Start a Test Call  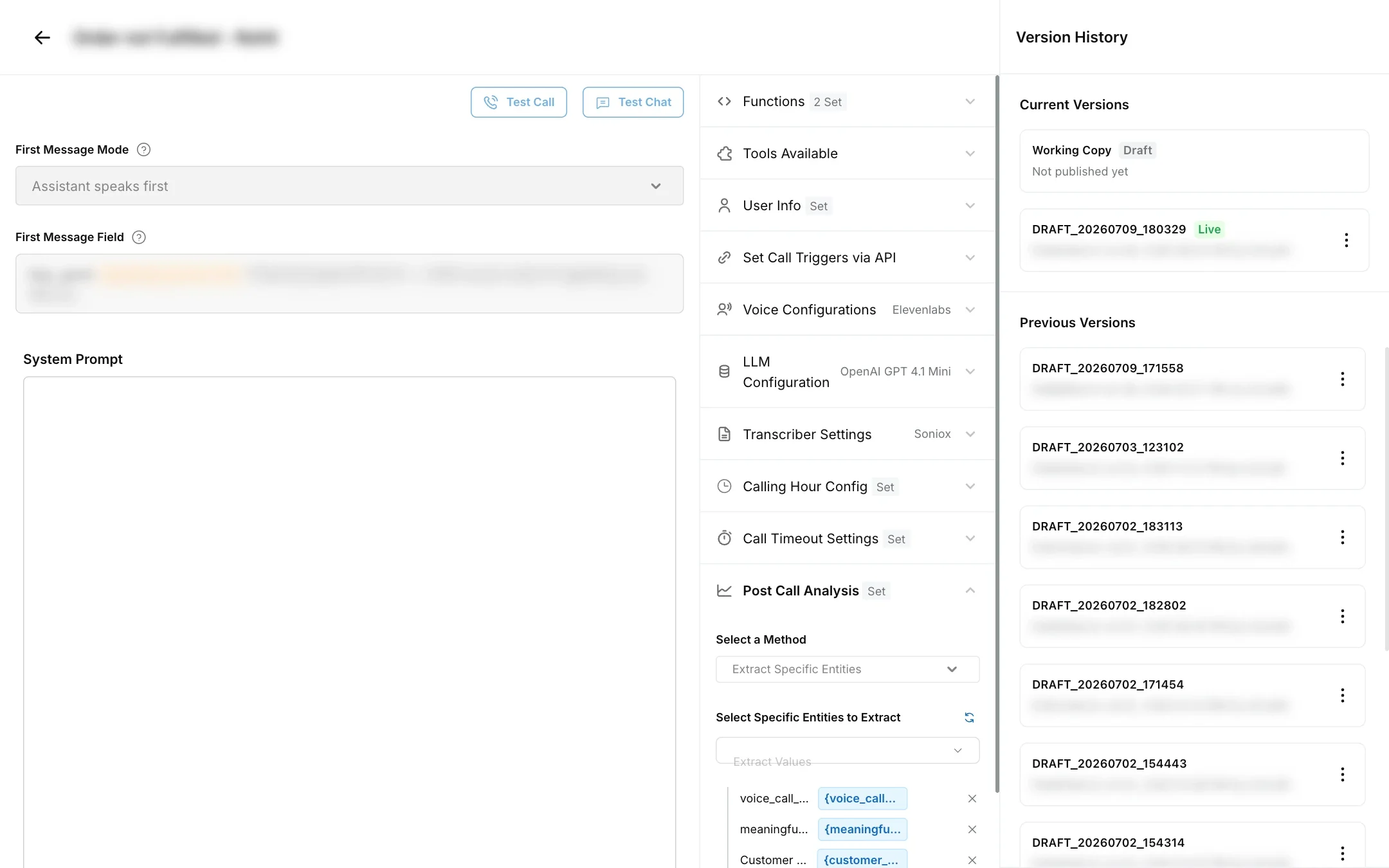click(518, 102)
